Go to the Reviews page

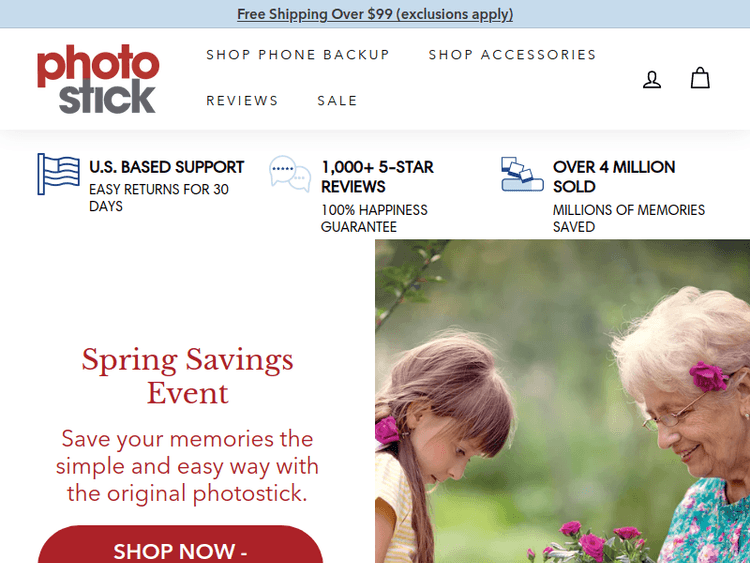(242, 101)
